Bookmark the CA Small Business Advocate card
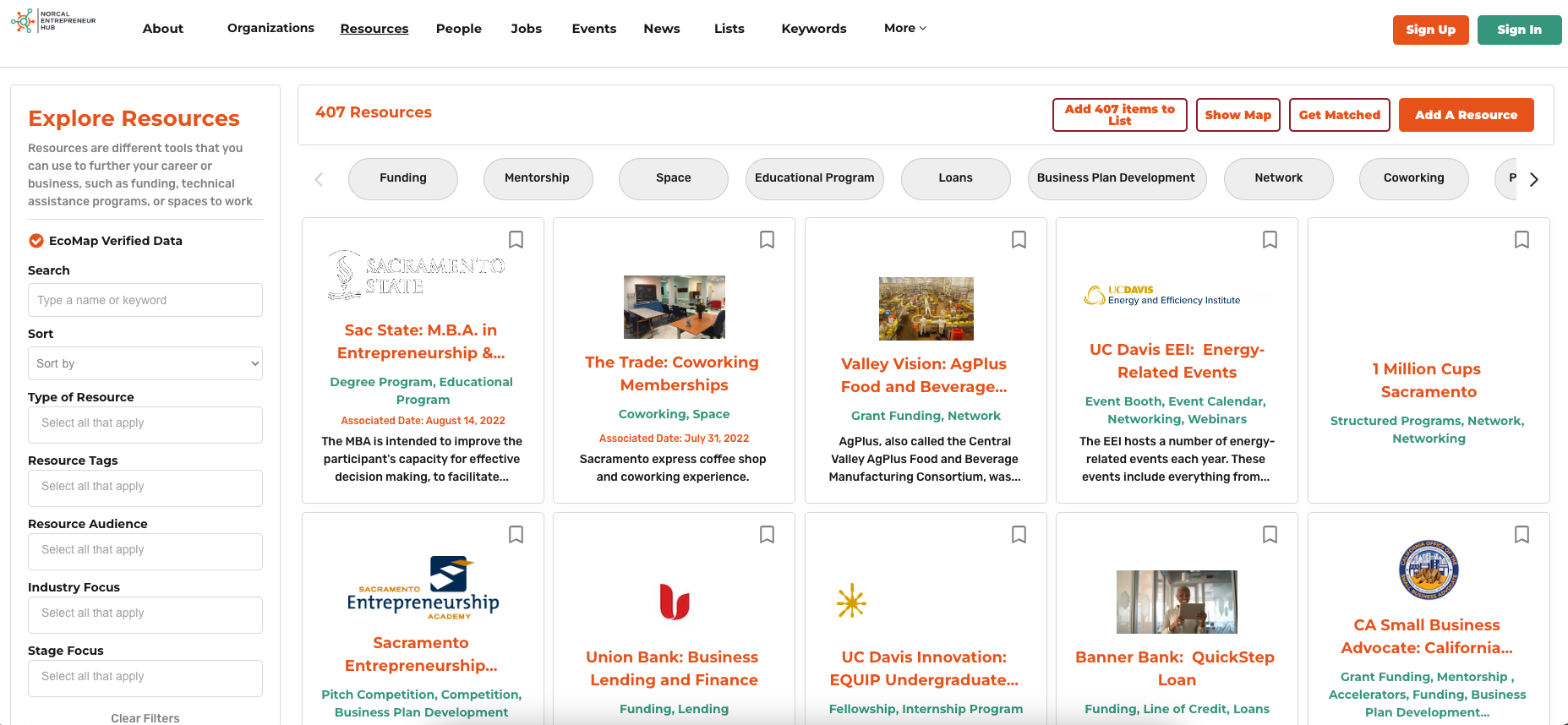Screen dimensions: 1568x725 (1522, 535)
